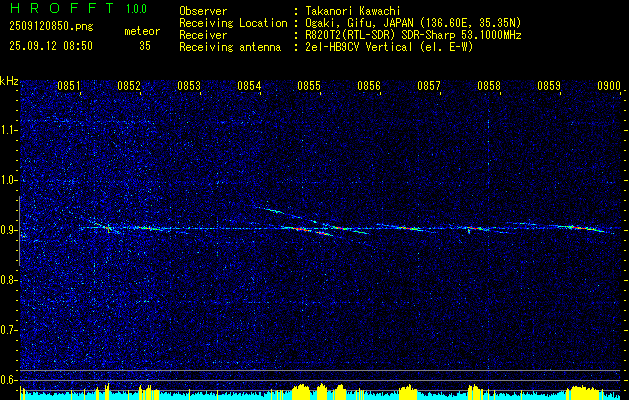Click the 0853 time marker
This screenshot has width=629, height=400.
point(189,86)
